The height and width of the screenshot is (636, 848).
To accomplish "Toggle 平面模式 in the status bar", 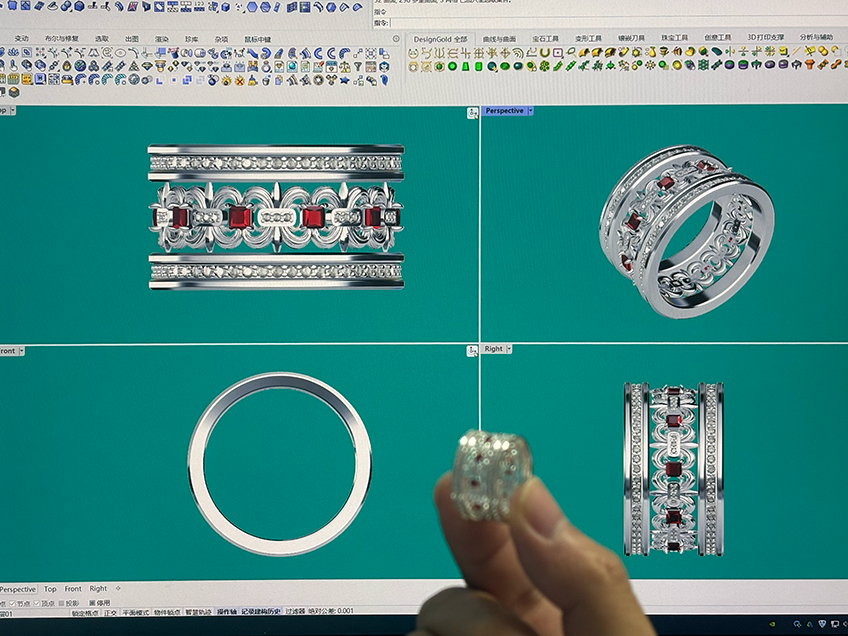I will click(135, 612).
